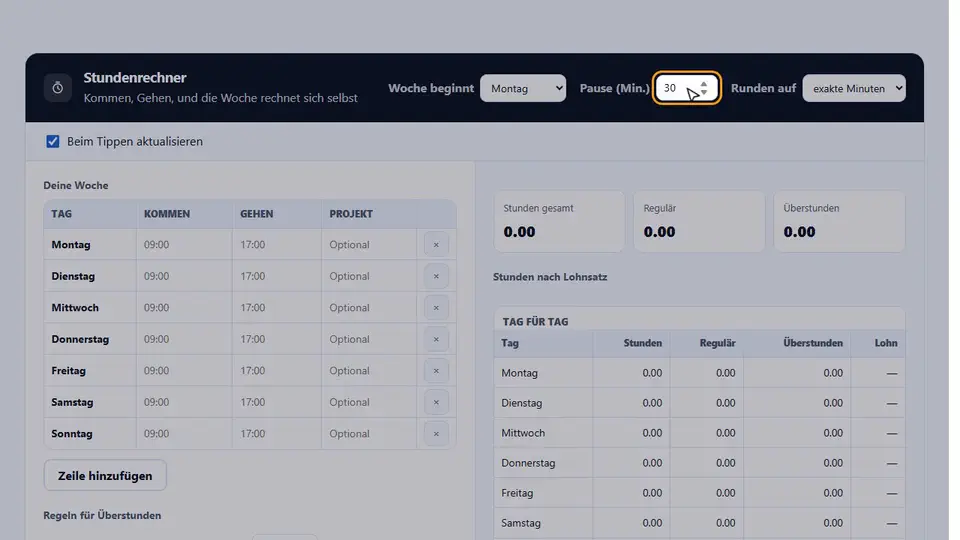This screenshot has height=540, width=960.
Task: Click Freitag Gehen time field
Action: (277, 371)
